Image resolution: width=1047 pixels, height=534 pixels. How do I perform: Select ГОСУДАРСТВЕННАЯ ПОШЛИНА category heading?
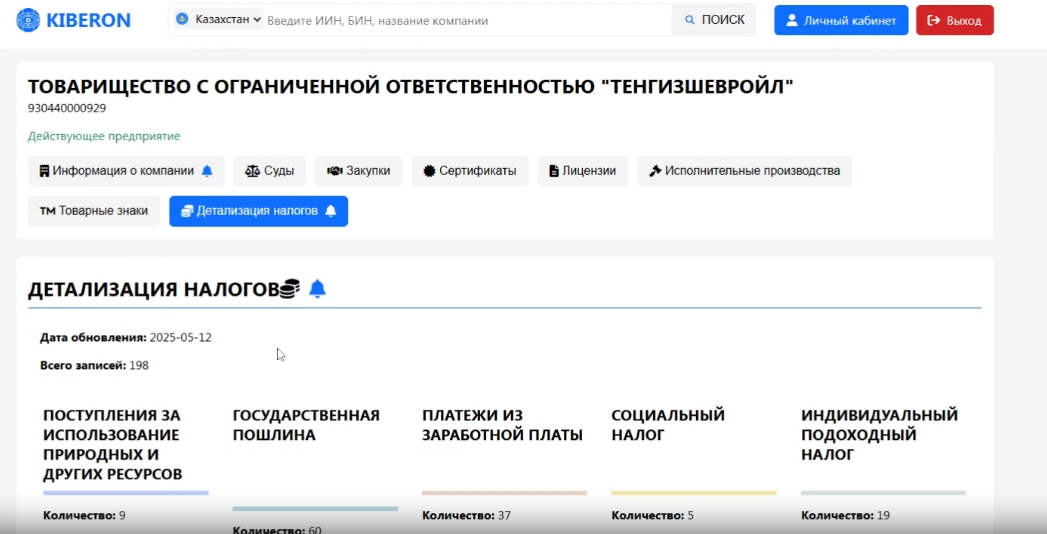306,425
